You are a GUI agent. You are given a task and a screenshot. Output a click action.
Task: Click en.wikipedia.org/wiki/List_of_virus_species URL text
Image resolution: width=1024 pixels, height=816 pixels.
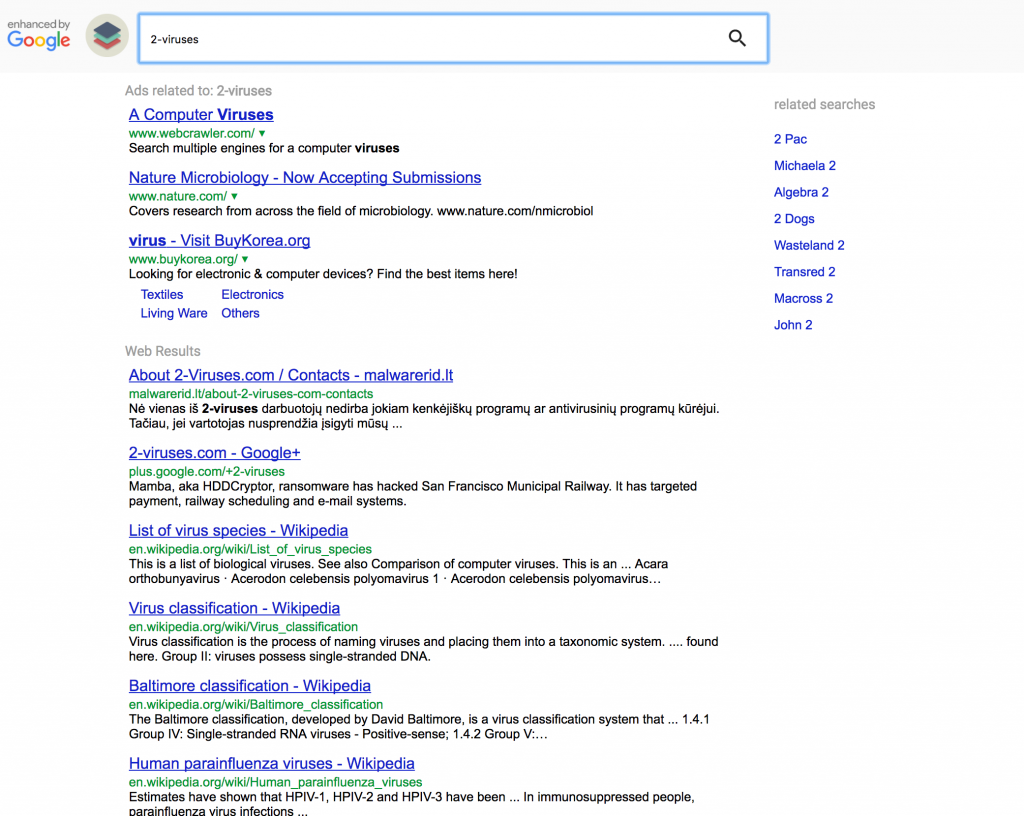click(250, 549)
